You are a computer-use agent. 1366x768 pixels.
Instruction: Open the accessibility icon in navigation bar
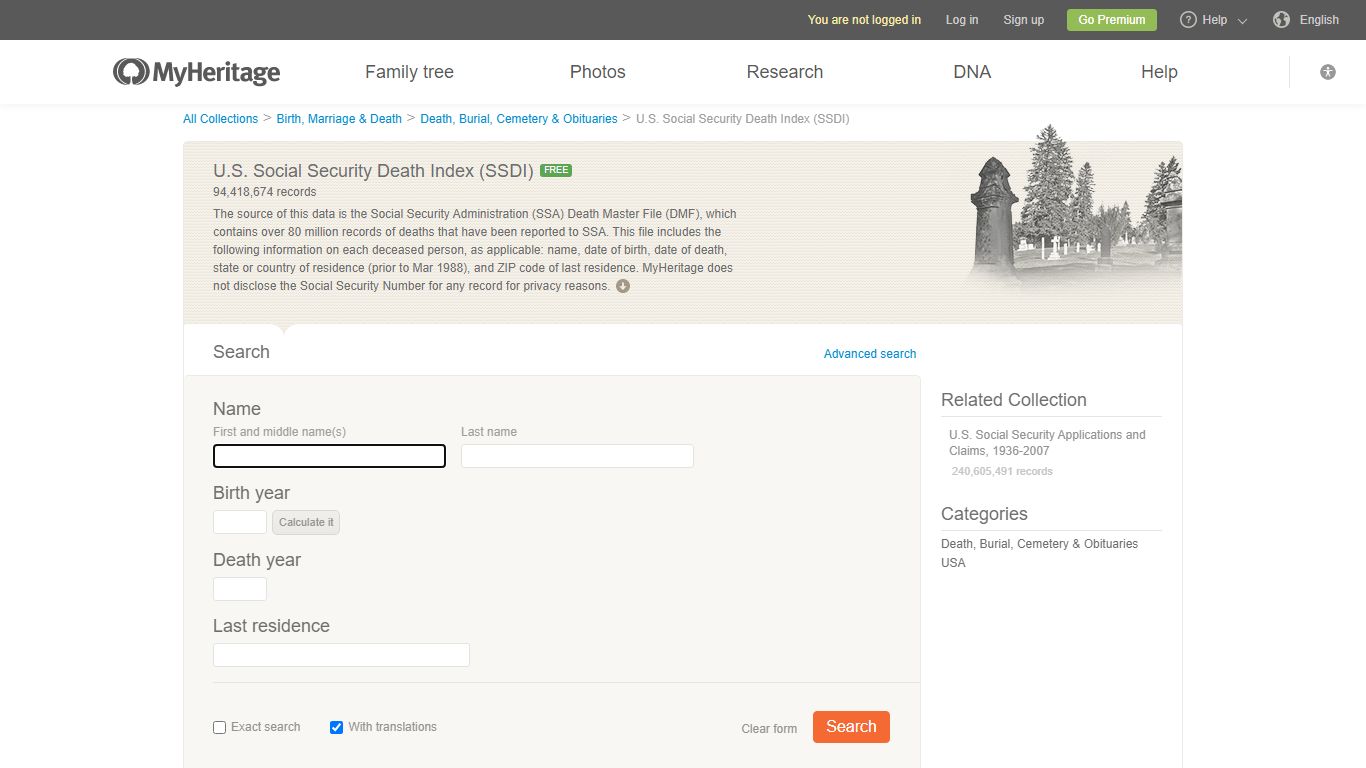coord(1328,72)
